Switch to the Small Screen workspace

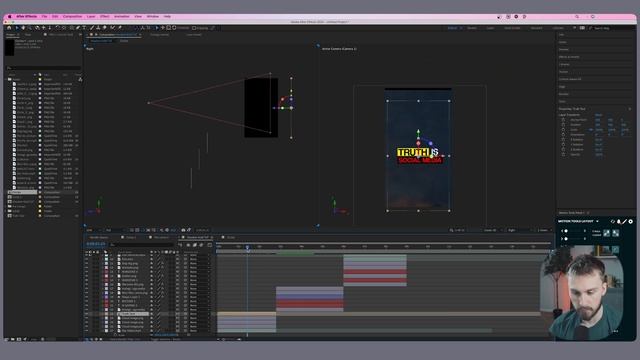[512, 28]
